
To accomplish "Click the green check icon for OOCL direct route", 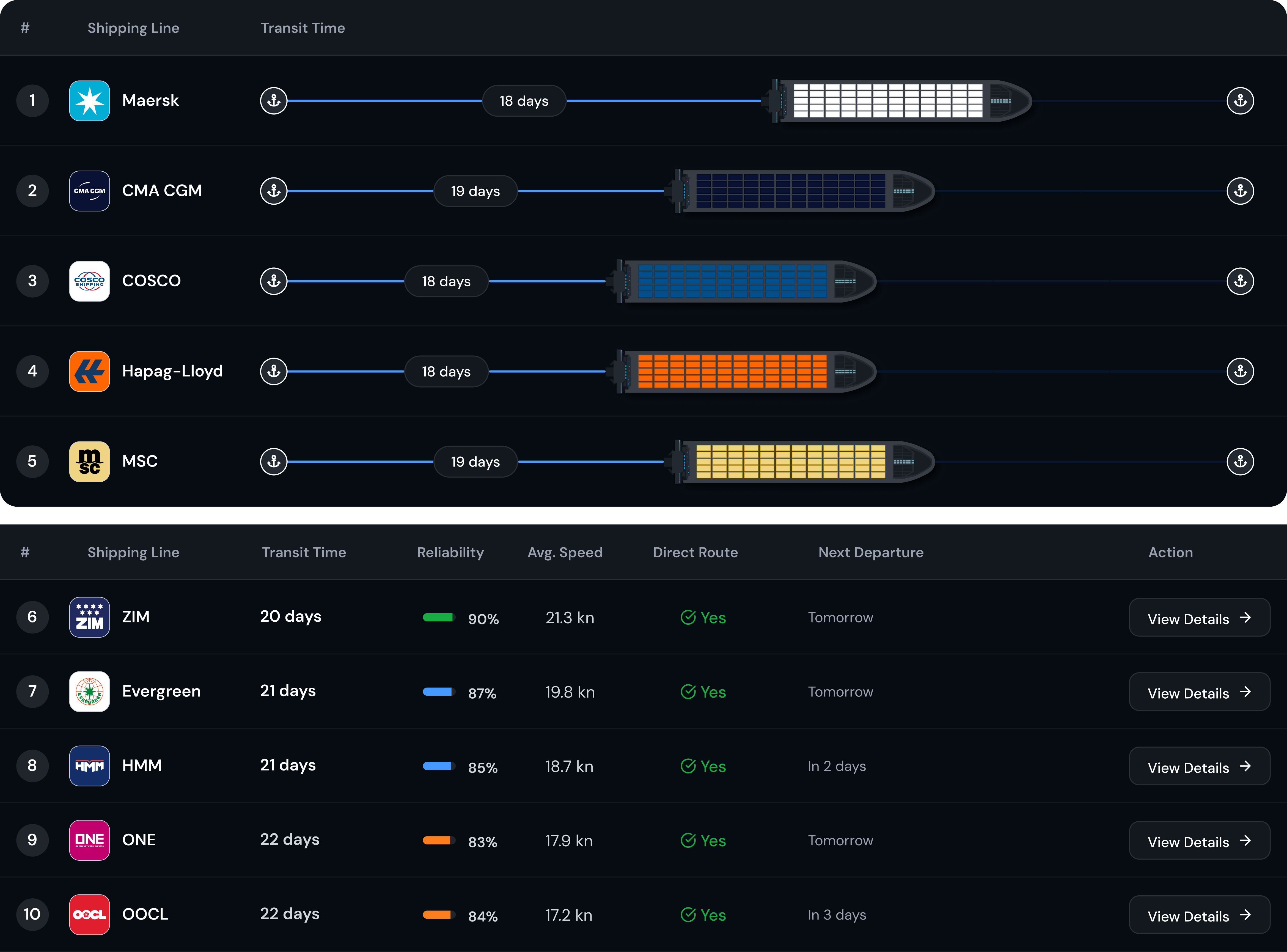I will coord(688,915).
